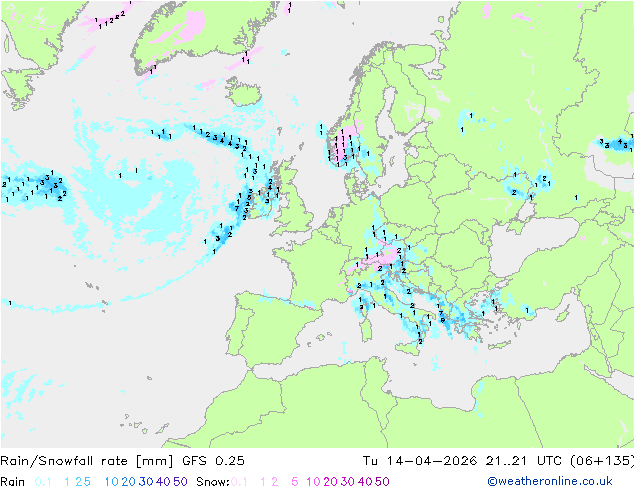The height and width of the screenshot is (490, 634).
Task: Select the Rain legend value 10
Action: (x=112, y=482)
